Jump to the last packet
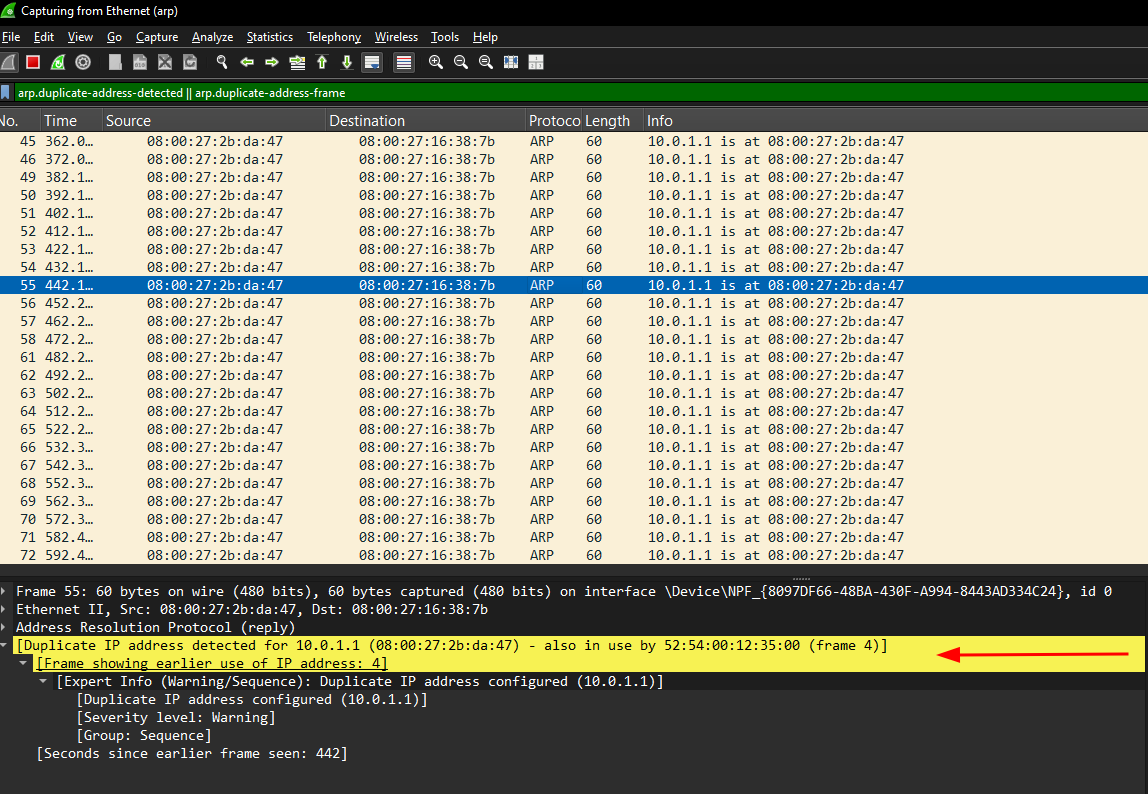Viewport: 1148px width, 794px height. [x=347, y=62]
